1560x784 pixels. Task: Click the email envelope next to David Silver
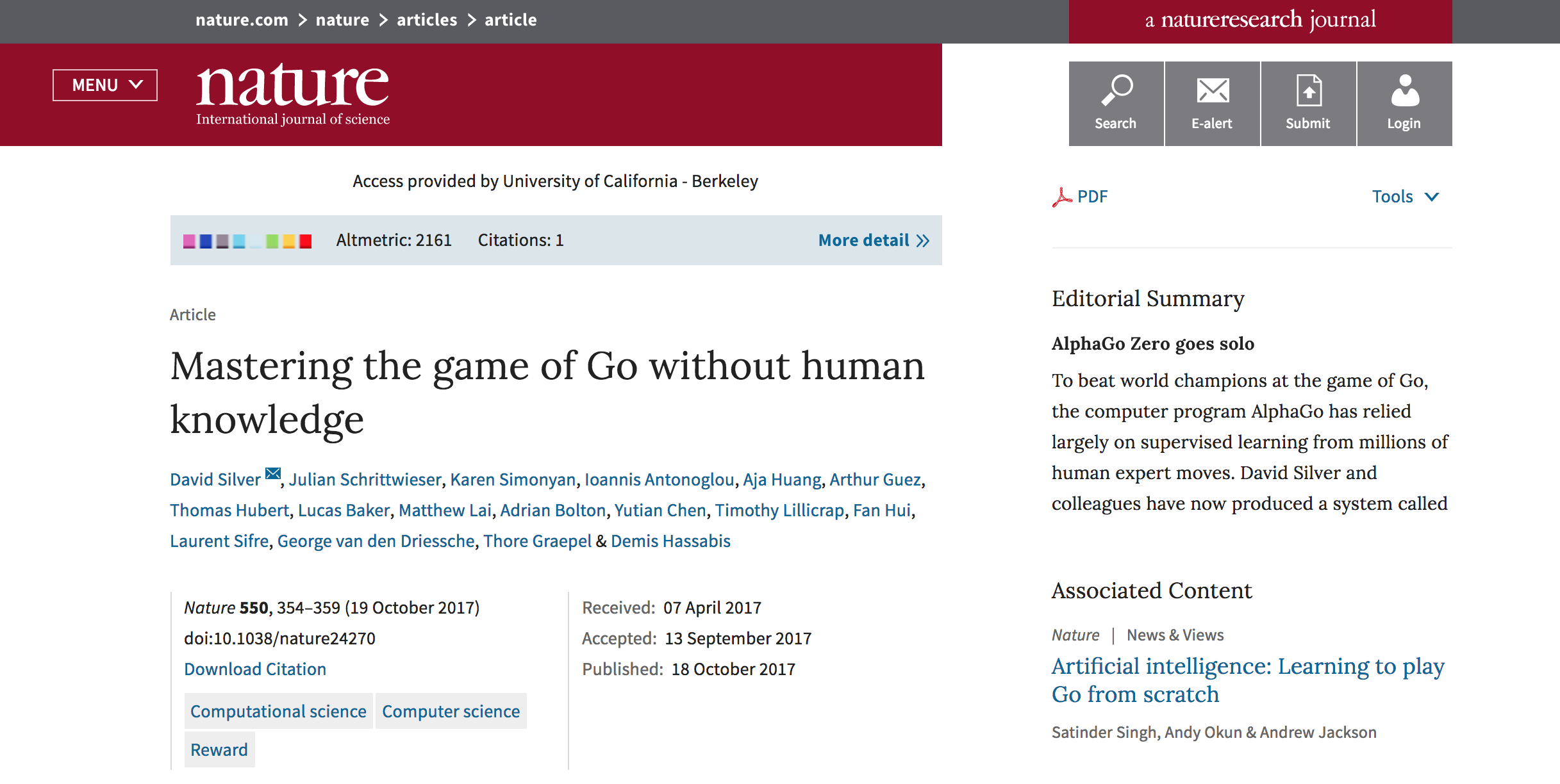pyautogui.click(x=273, y=474)
